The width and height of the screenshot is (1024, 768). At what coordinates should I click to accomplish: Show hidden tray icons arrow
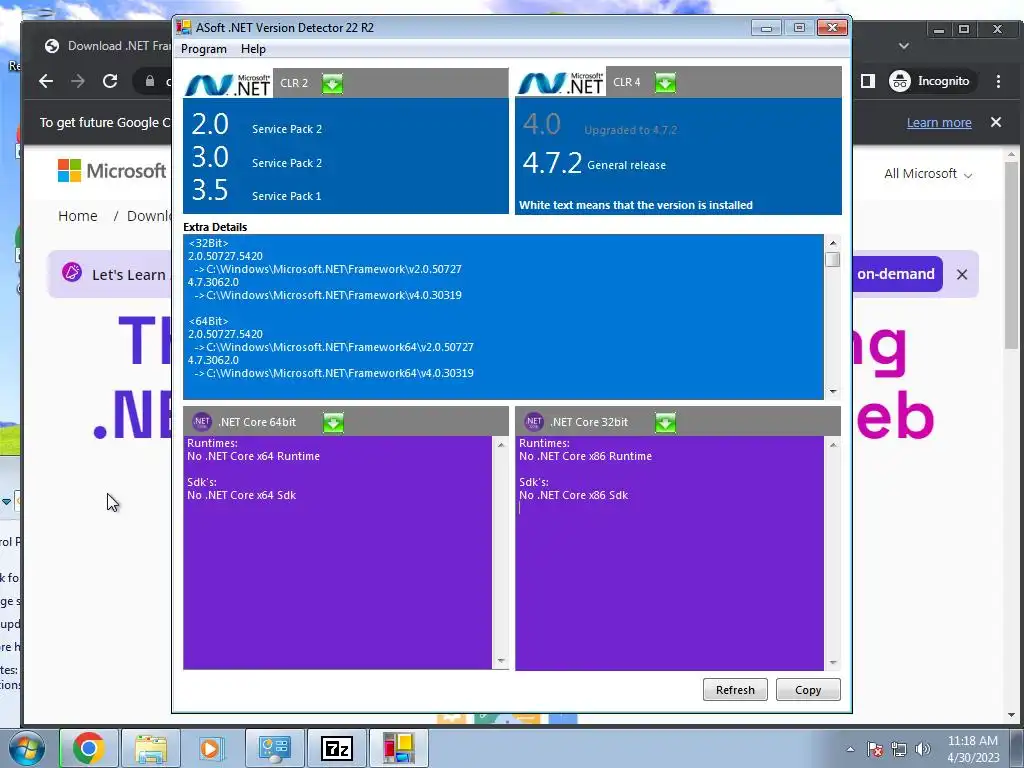850,749
